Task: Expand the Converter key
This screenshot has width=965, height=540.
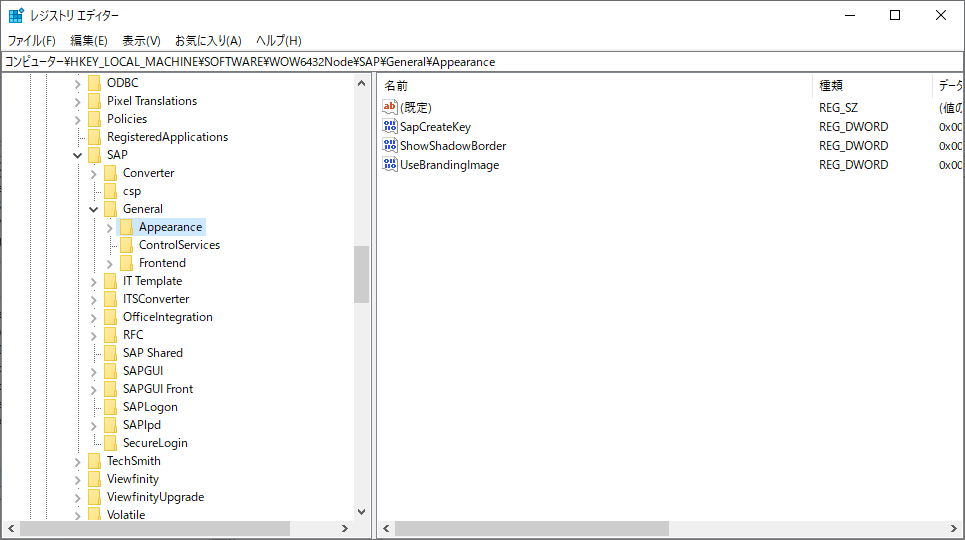Action: pos(94,174)
